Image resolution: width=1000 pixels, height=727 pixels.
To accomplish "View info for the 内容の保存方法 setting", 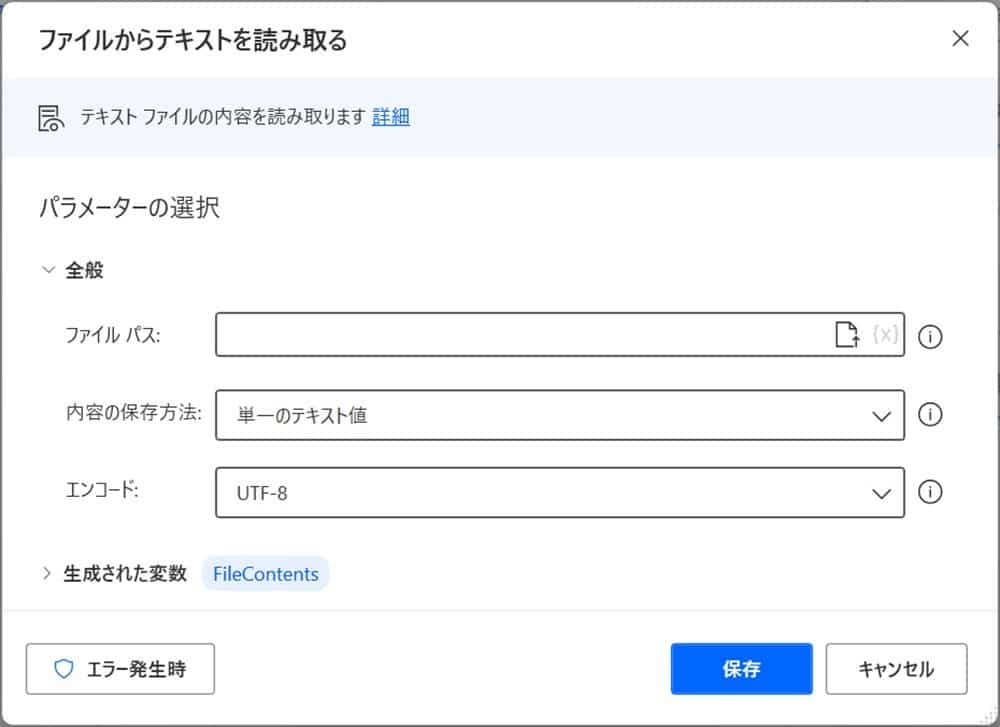I will pyautogui.click(x=930, y=415).
